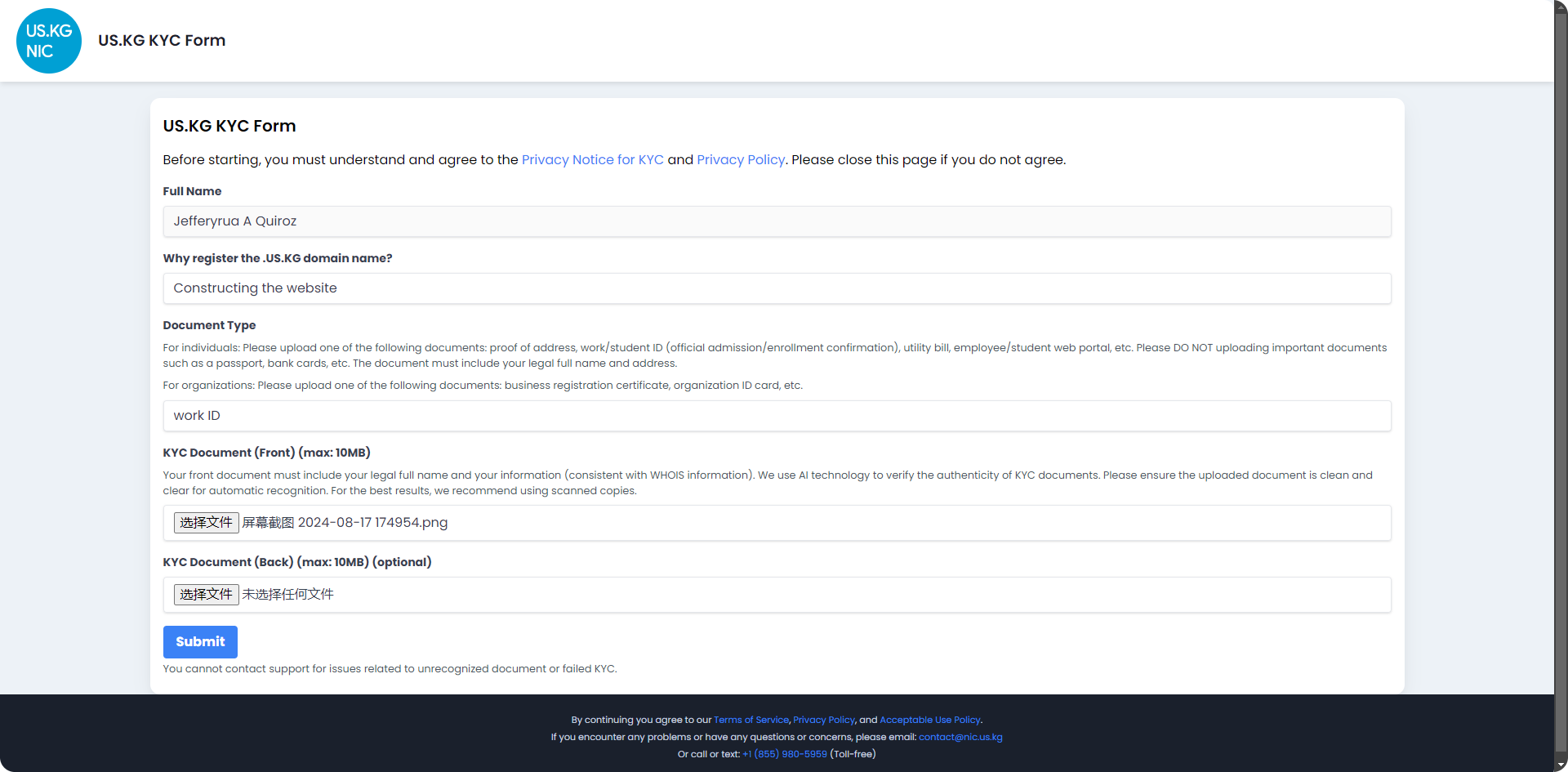Open the Acceptable Use Policy footer link
This screenshot has height=772, width=1568.
tap(930, 720)
